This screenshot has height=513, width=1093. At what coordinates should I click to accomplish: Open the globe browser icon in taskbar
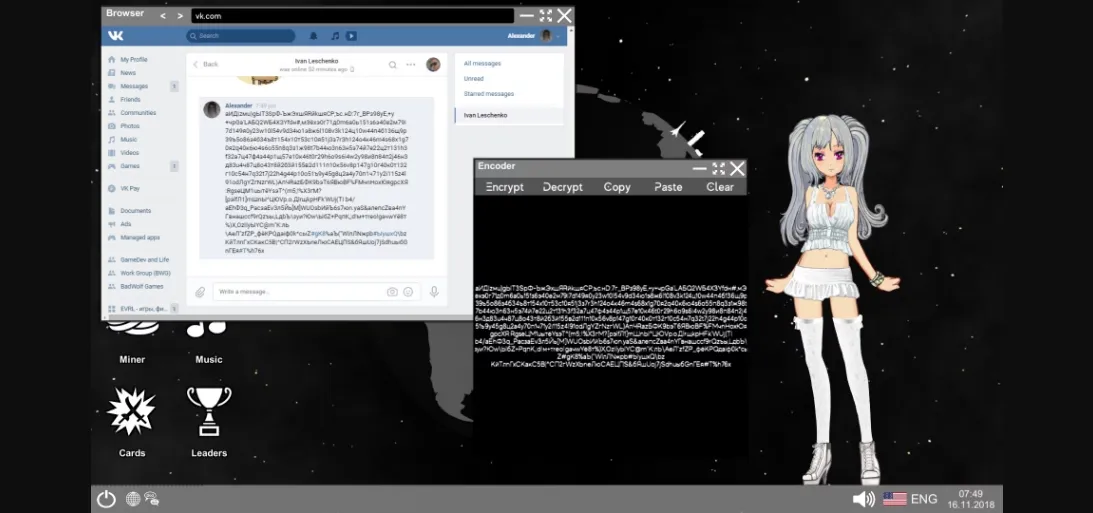click(133, 498)
